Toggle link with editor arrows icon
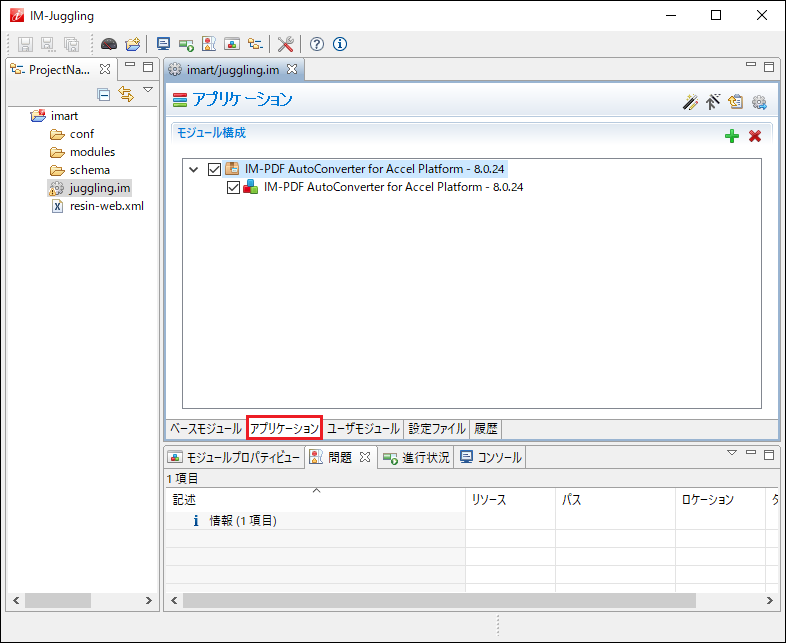 tap(126, 94)
